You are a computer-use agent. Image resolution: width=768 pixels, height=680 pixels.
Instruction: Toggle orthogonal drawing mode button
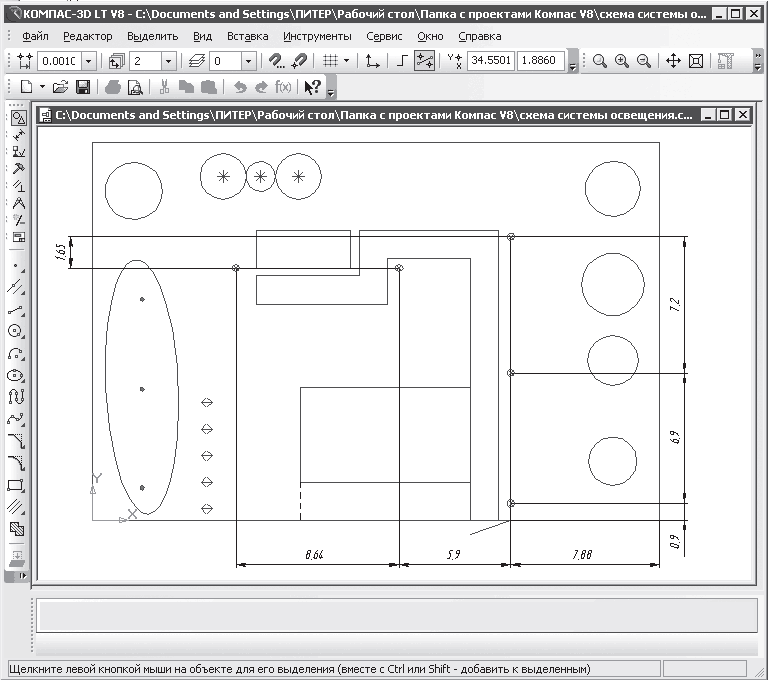pos(402,61)
